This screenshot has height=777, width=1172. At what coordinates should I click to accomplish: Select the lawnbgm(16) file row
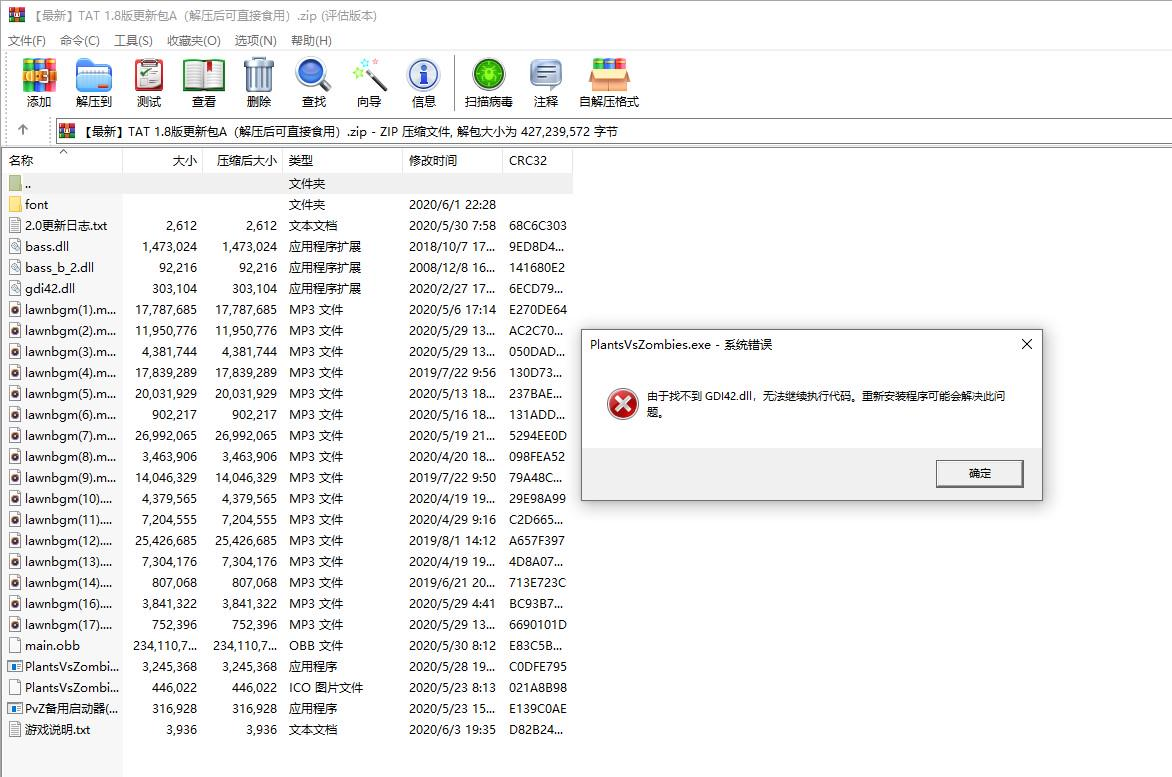pyautogui.click(x=288, y=603)
